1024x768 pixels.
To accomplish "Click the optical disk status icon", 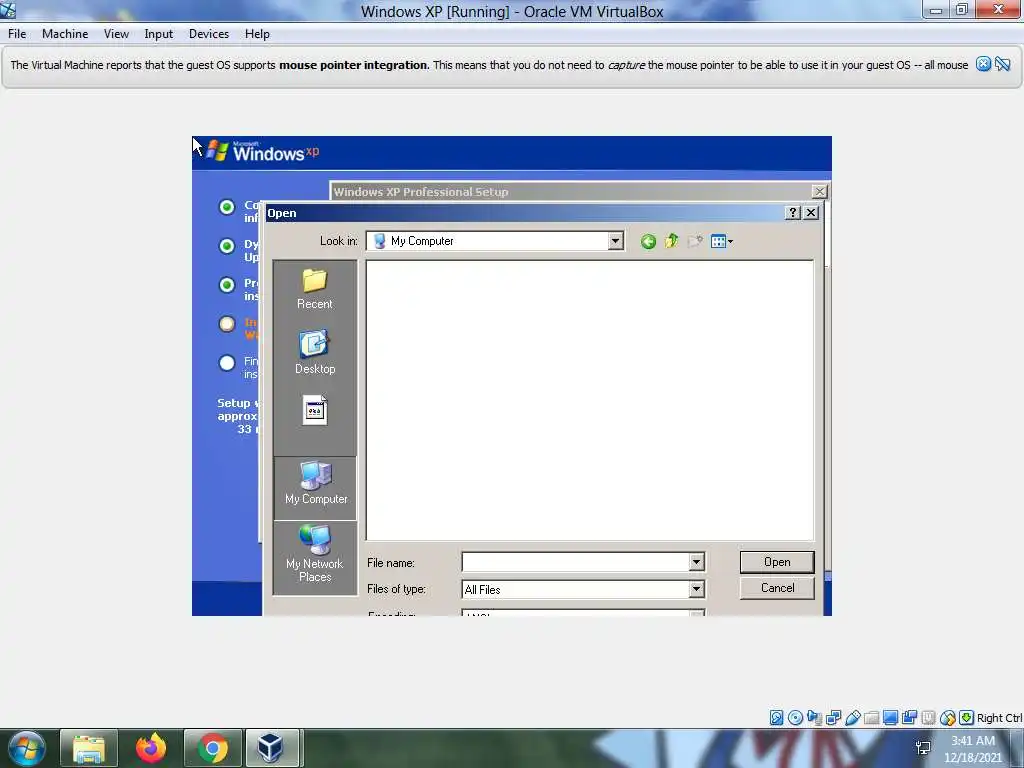I will (x=795, y=718).
